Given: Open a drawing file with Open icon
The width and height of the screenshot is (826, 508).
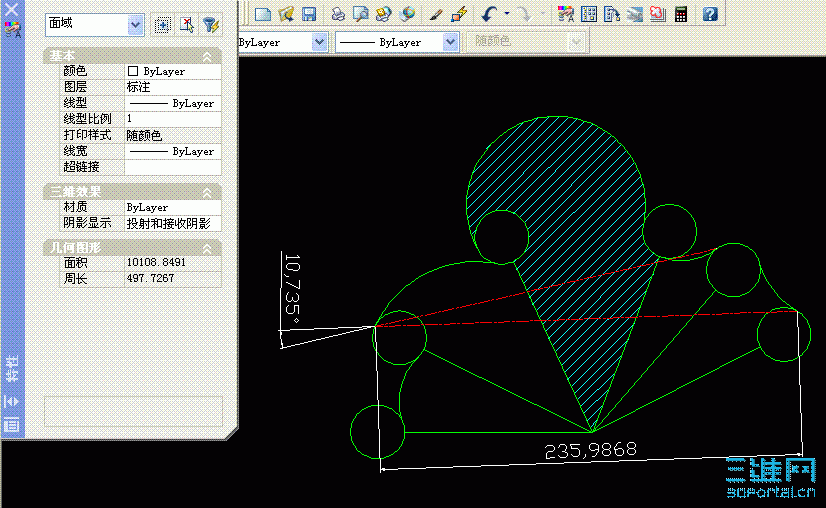Looking at the screenshot, I should (x=286, y=14).
